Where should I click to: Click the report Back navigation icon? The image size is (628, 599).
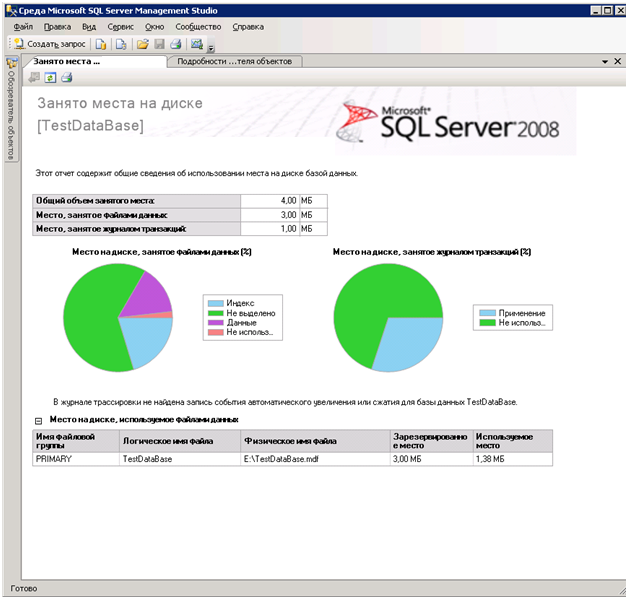[x=34, y=77]
